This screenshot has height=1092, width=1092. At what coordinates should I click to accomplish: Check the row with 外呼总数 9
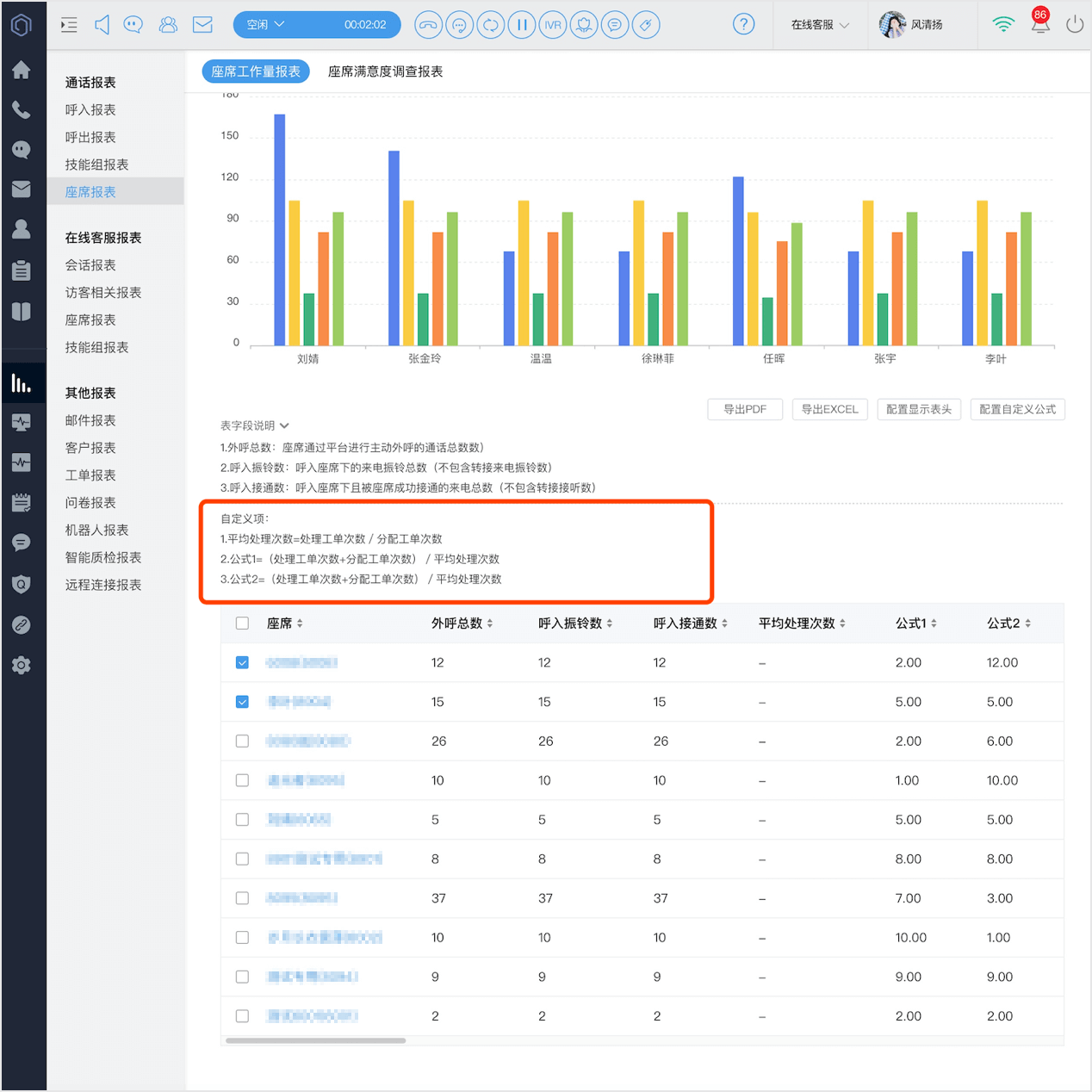242,977
